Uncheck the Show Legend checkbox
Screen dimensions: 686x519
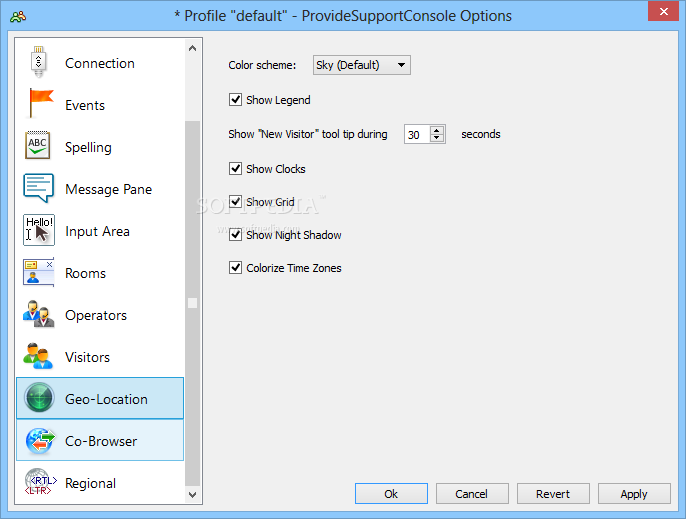pyautogui.click(x=235, y=100)
